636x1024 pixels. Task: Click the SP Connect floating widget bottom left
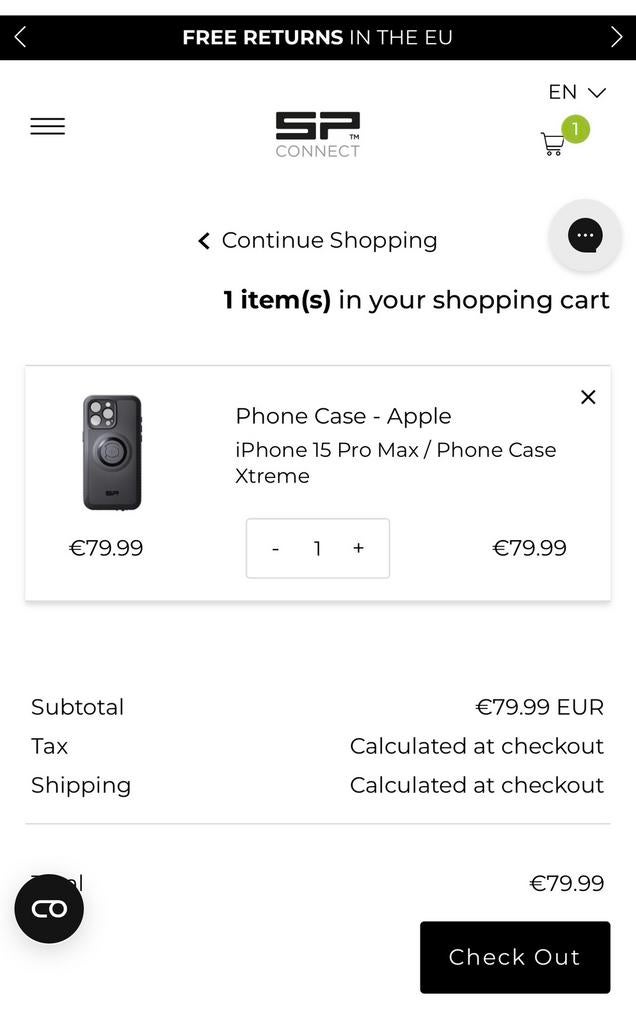(x=48, y=908)
